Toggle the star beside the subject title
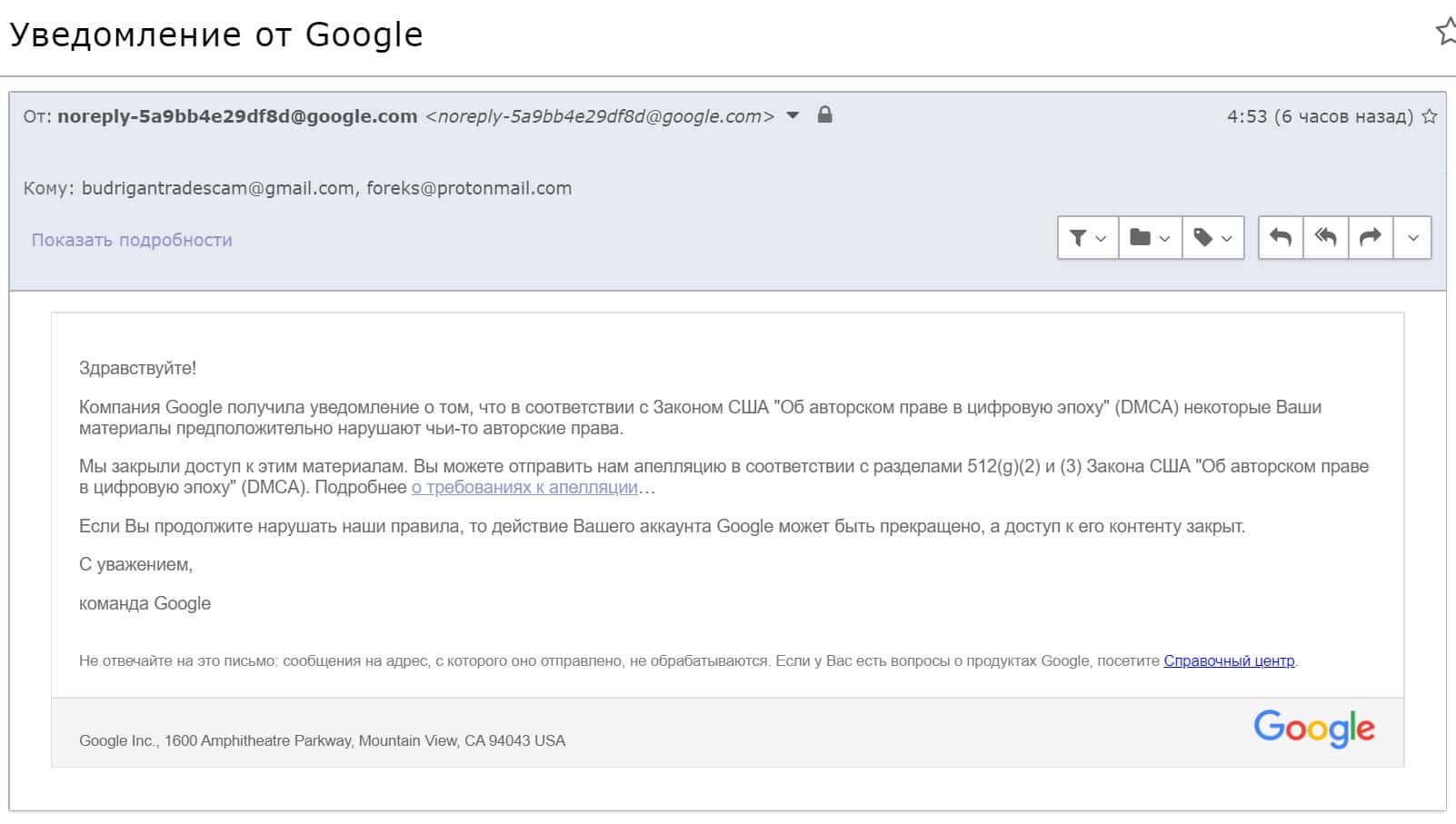The height and width of the screenshot is (824, 1456). (x=1445, y=33)
